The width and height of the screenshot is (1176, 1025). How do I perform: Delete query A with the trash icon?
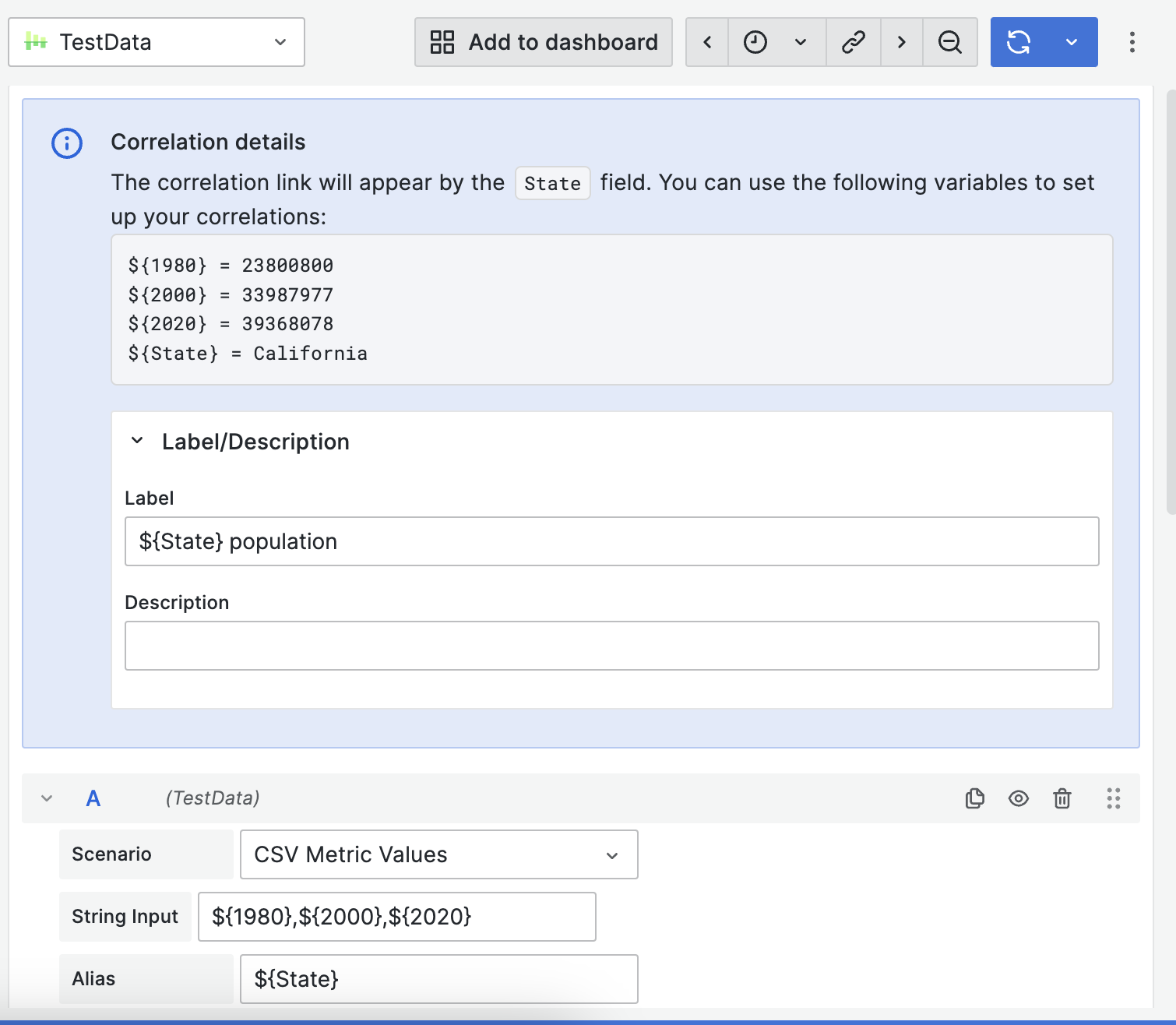click(x=1062, y=798)
